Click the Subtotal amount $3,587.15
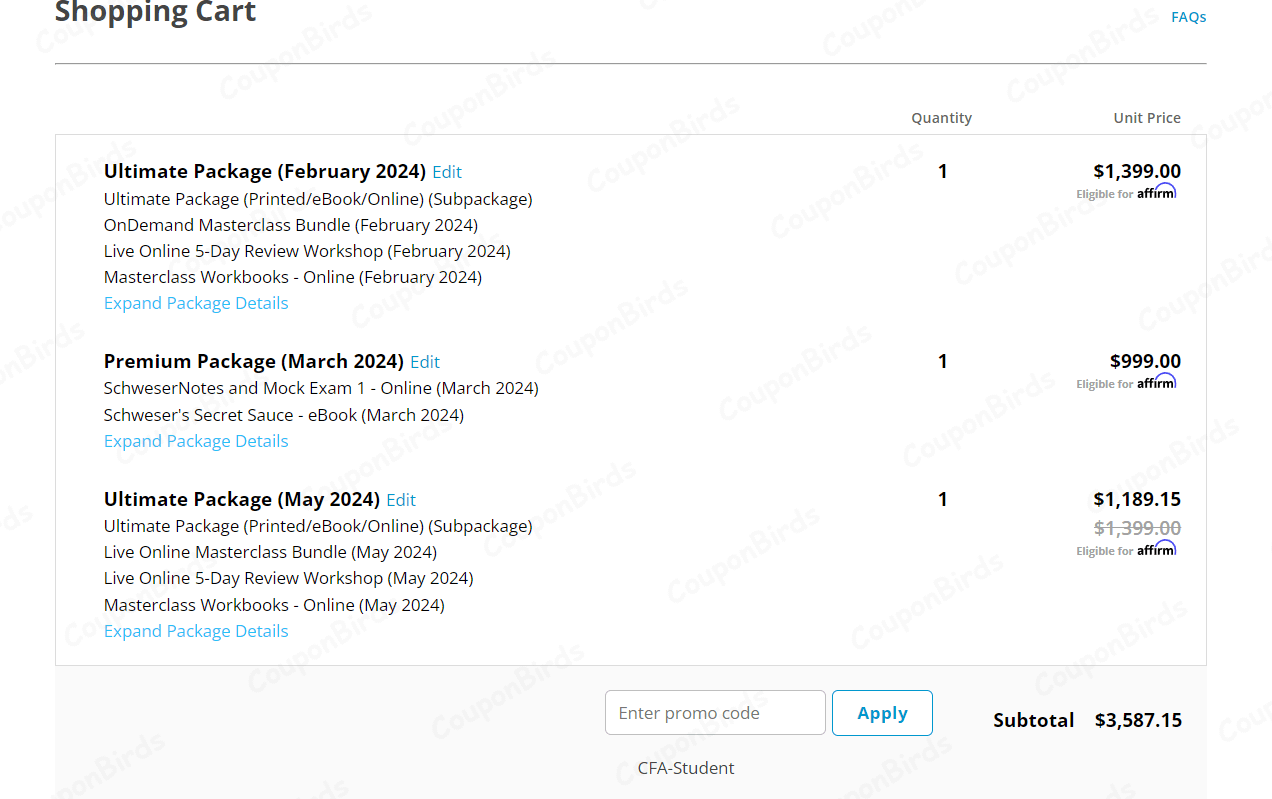The width and height of the screenshot is (1272, 799). 1138,720
